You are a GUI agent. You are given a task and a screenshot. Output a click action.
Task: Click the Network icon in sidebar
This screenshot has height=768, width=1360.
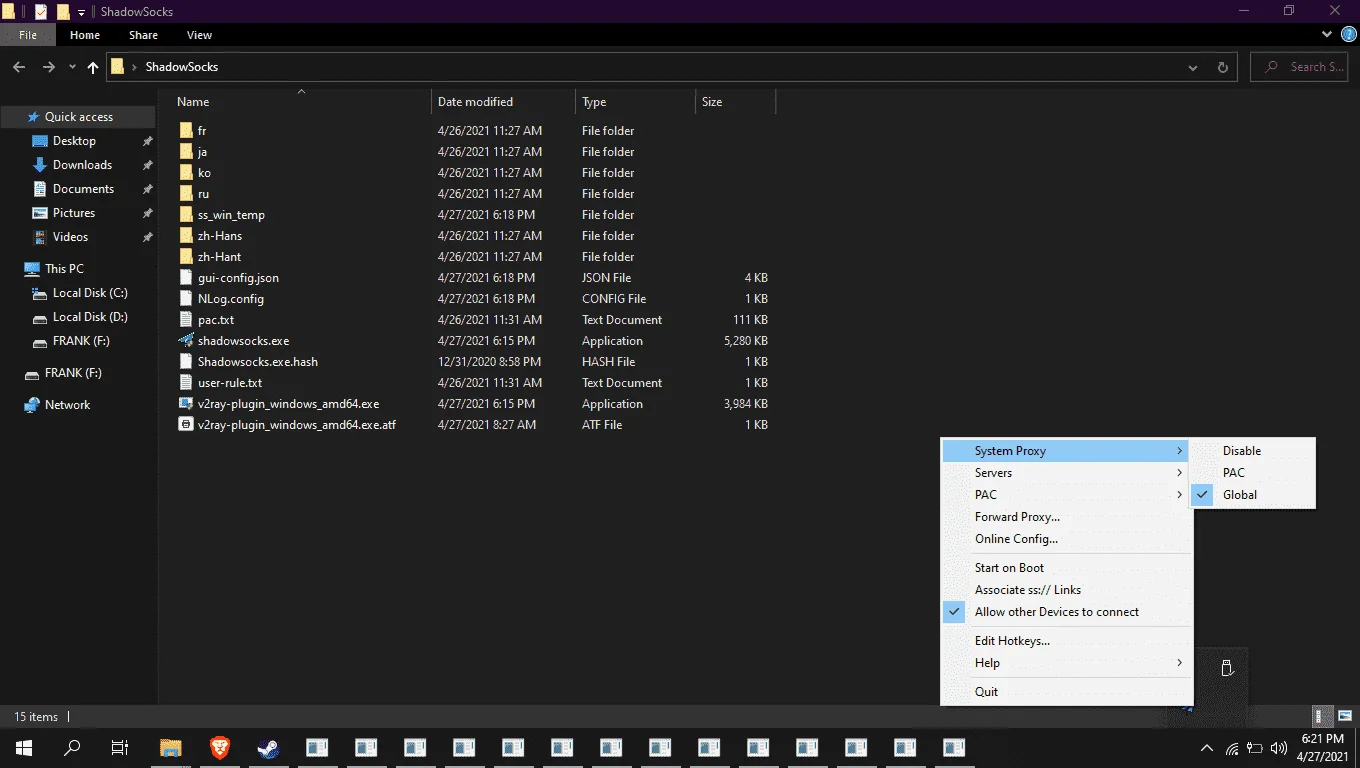[x=31, y=405]
